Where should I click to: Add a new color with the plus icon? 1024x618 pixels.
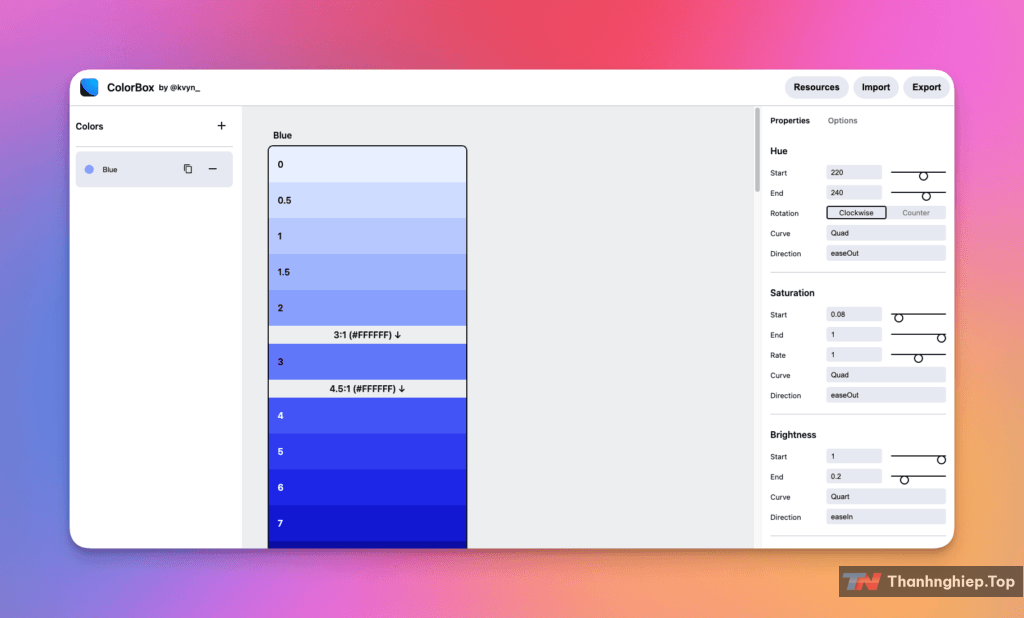point(221,125)
